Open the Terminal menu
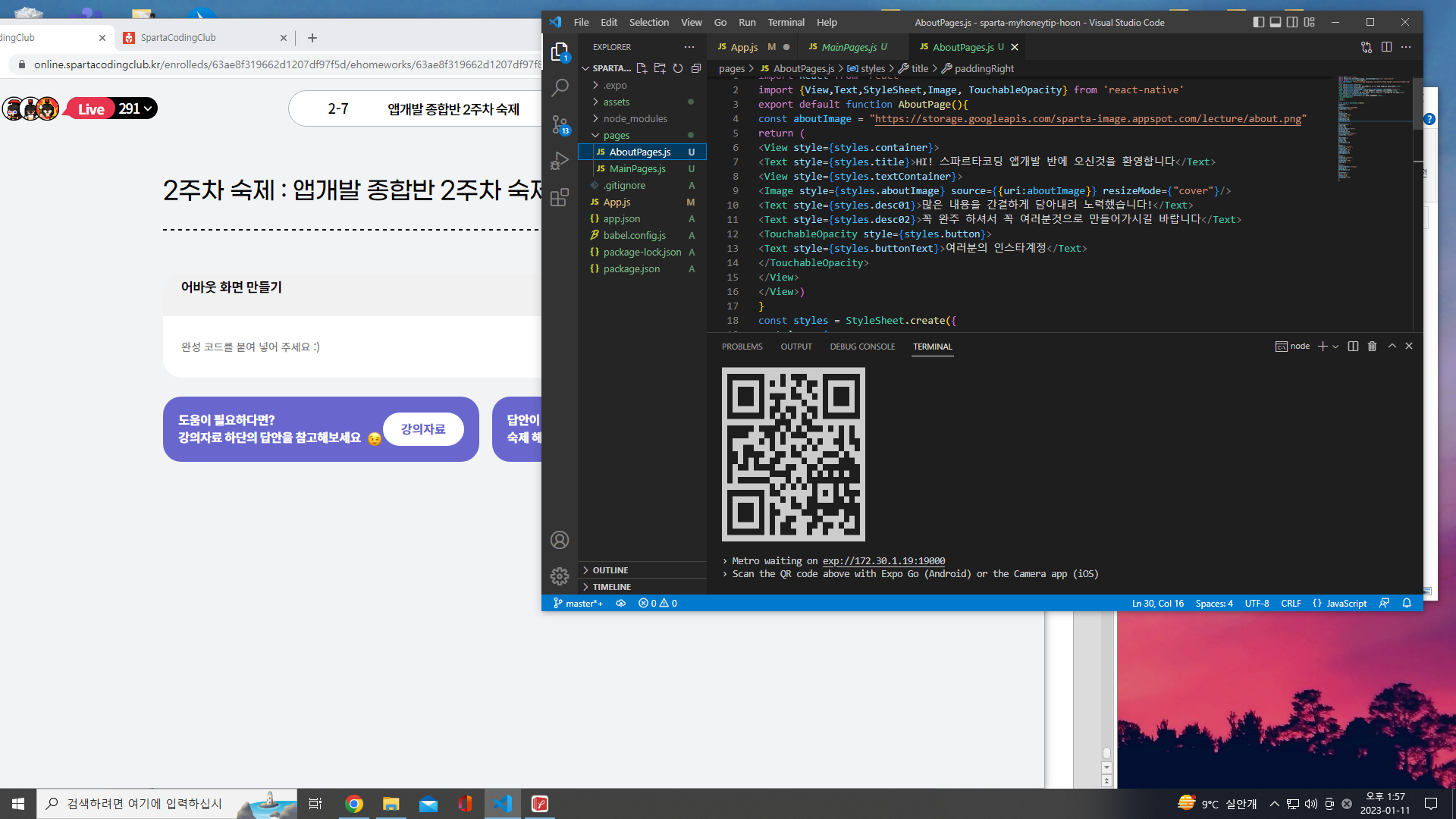1456x819 pixels. 786,22
